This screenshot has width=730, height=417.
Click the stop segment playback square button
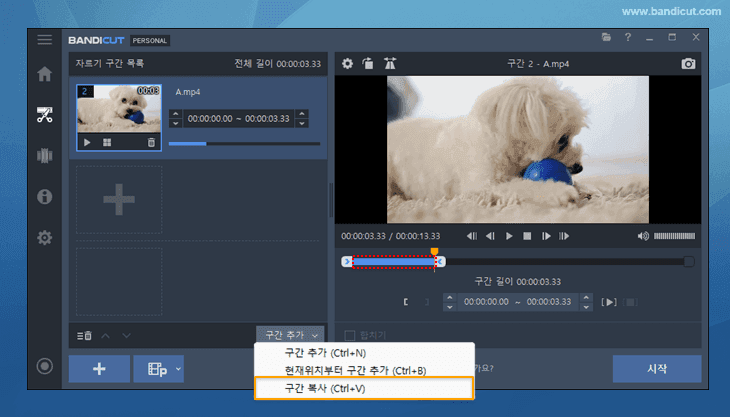(630, 303)
